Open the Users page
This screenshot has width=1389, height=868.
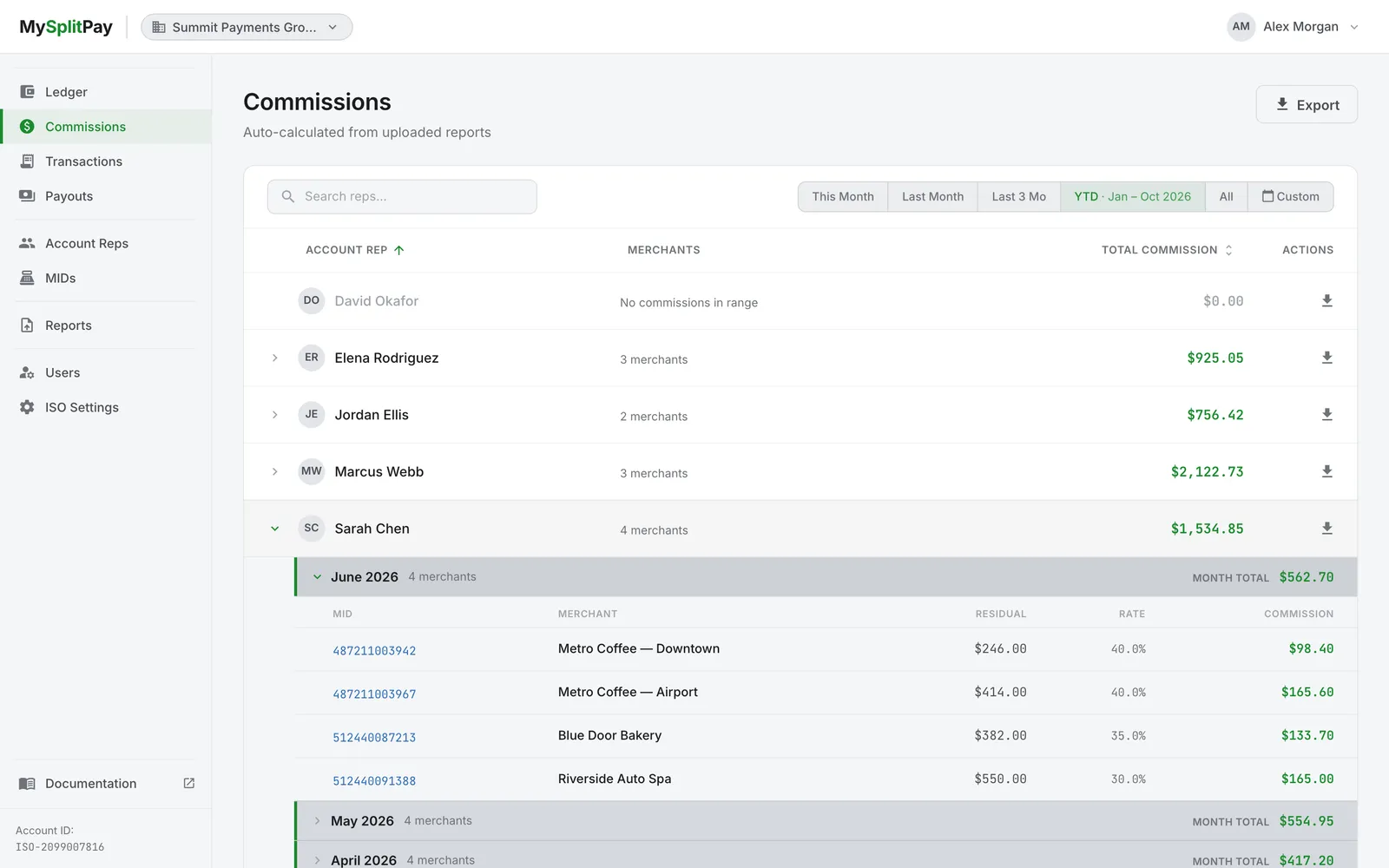(106, 372)
